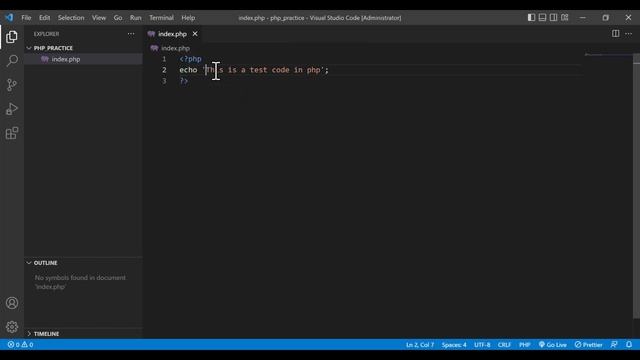Open the feedback icon in status bar
This screenshot has width=640, height=360.
(614, 345)
